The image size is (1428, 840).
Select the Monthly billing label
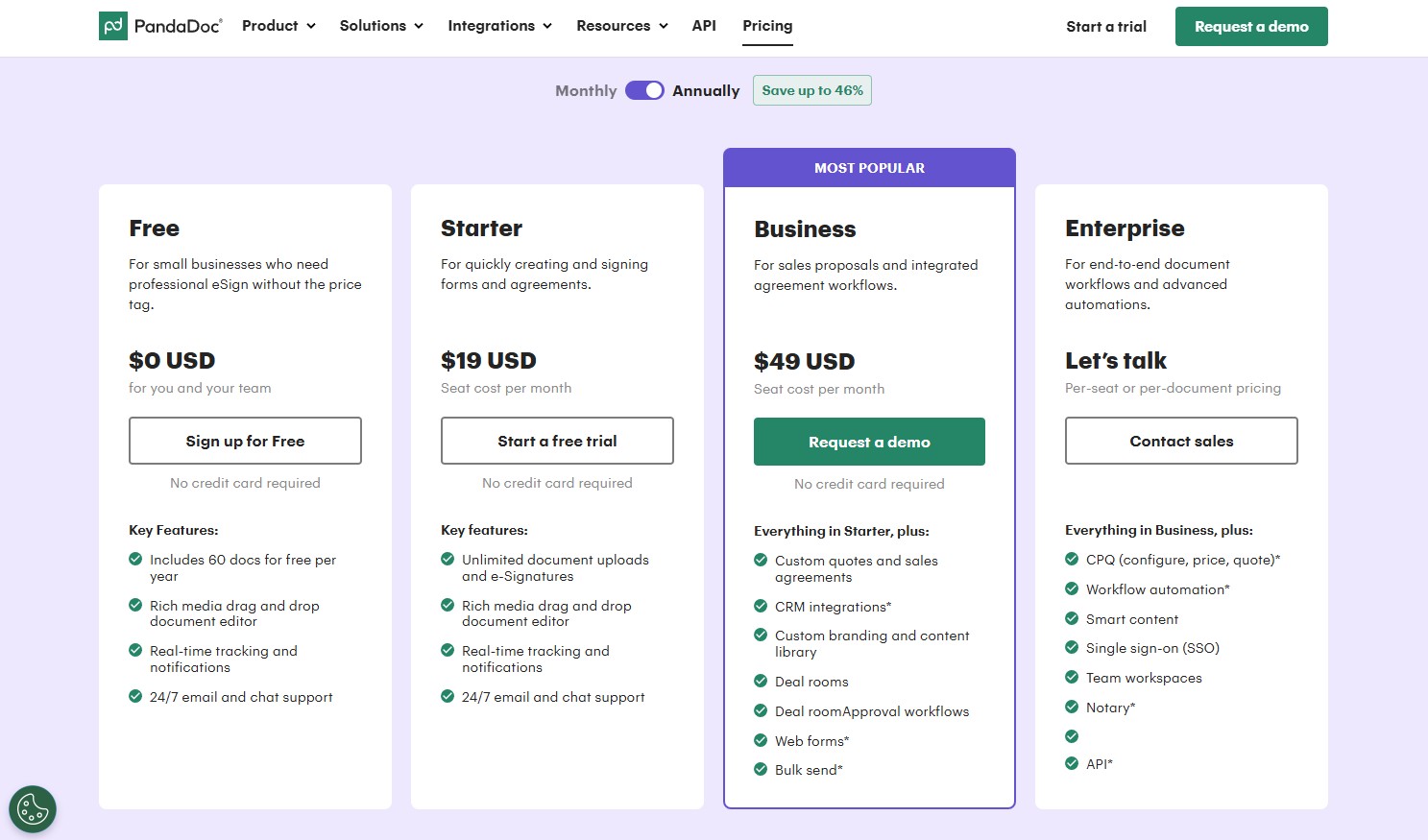tap(586, 90)
